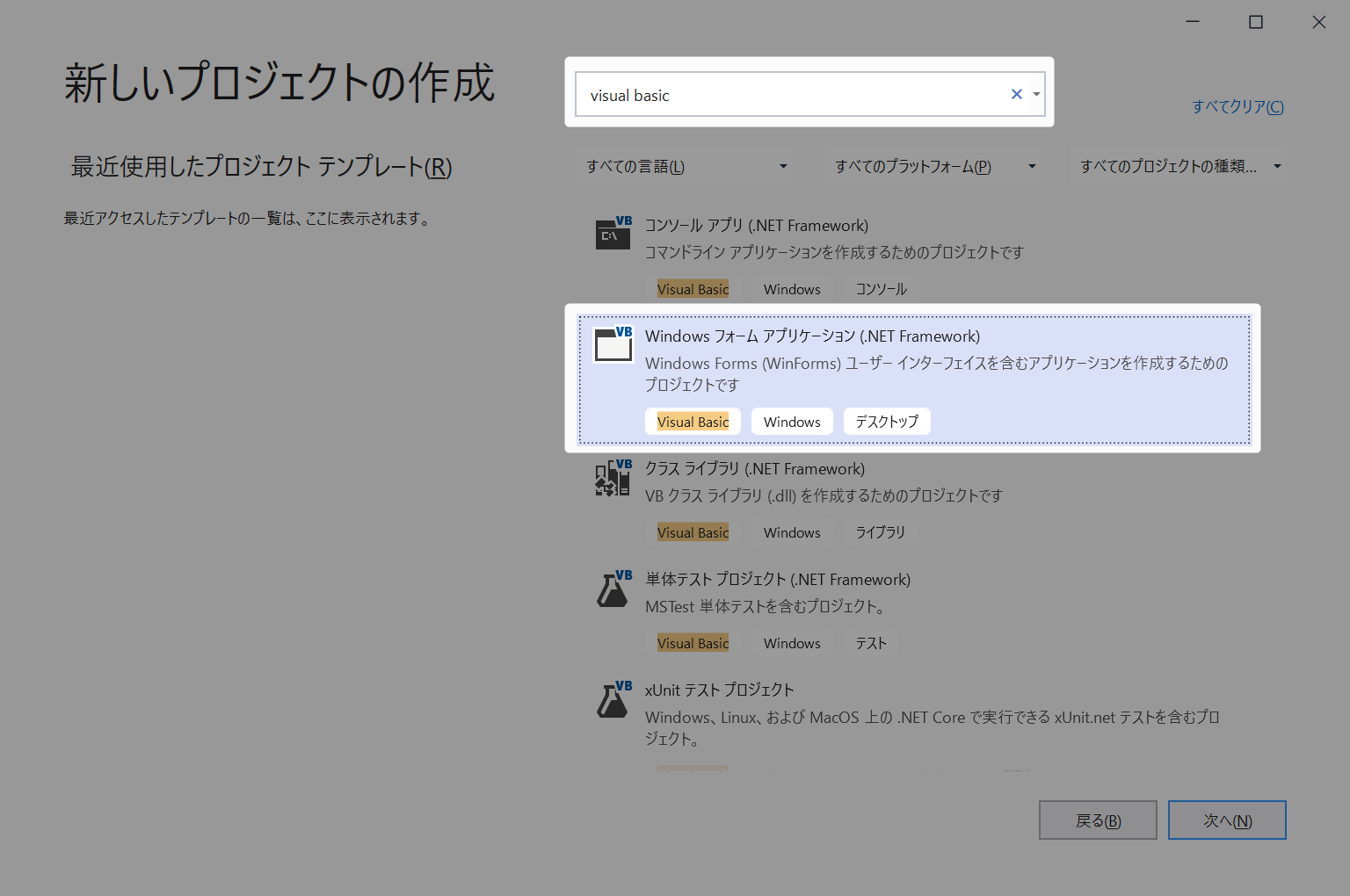The width and height of the screenshot is (1350, 896).
Task: Click the ライブラリ tag
Action: [x=881, y=532]
